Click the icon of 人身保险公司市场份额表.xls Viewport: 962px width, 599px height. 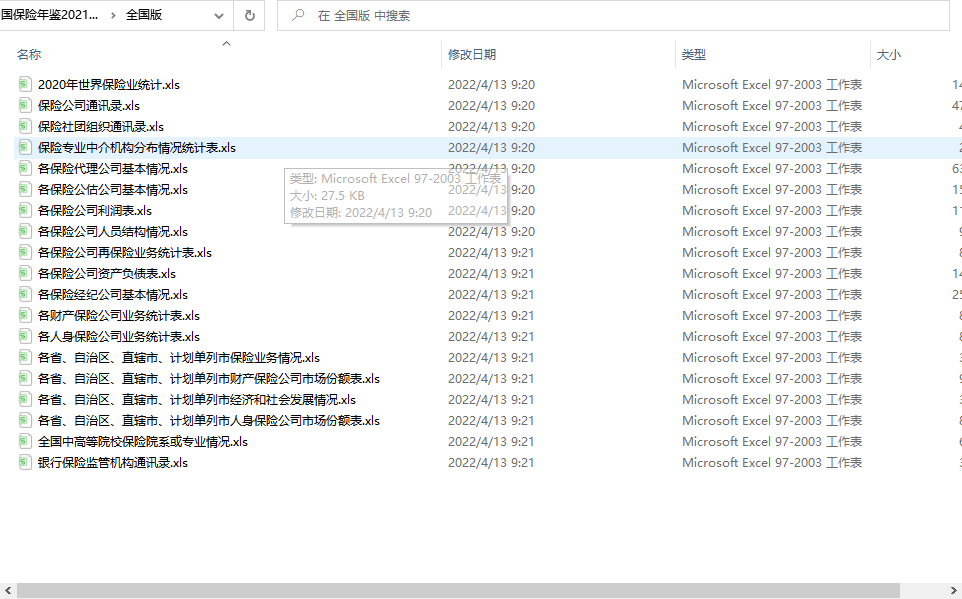point(25,420)
